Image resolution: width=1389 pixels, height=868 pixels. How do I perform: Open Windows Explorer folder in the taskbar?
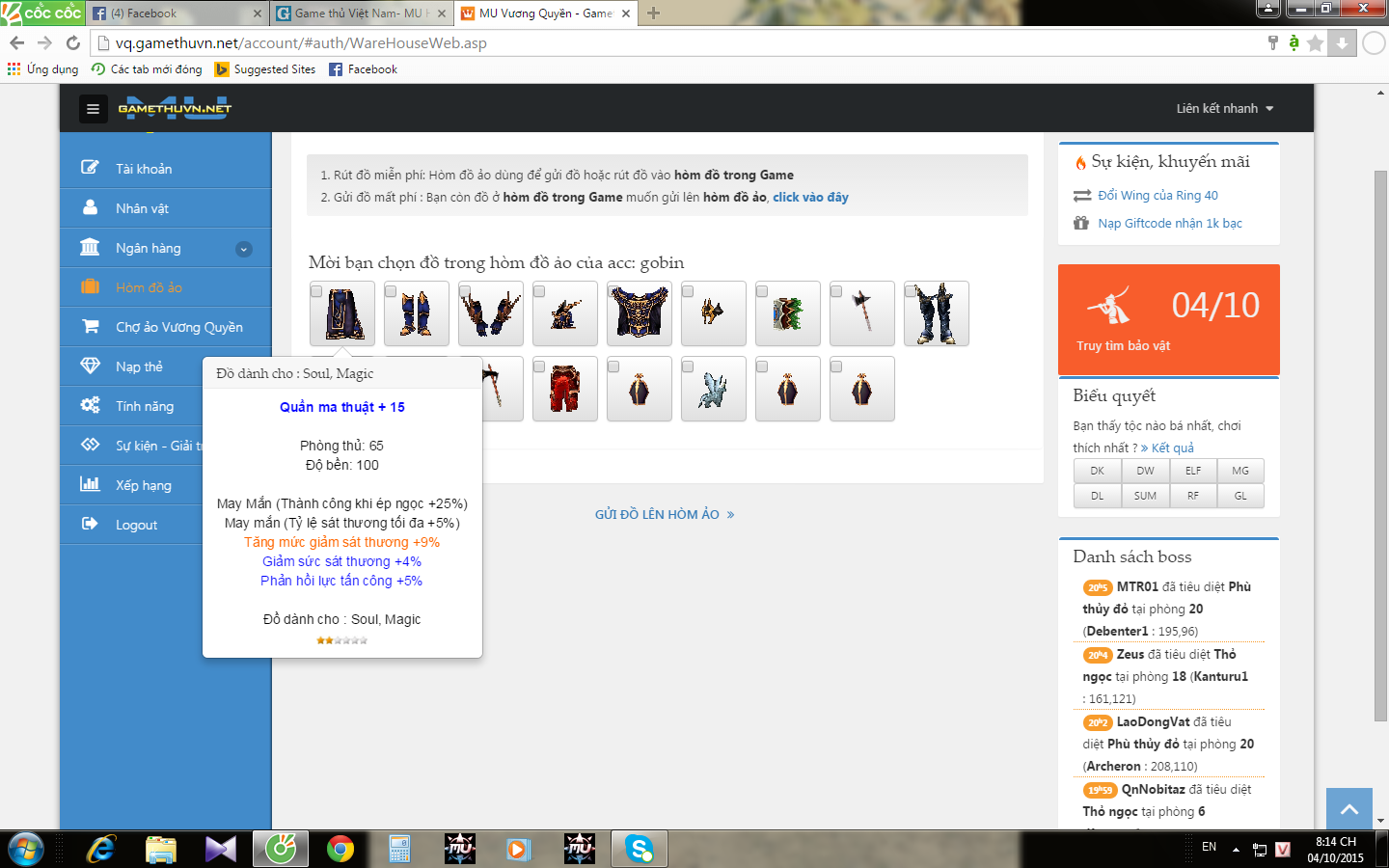[160, 849]
